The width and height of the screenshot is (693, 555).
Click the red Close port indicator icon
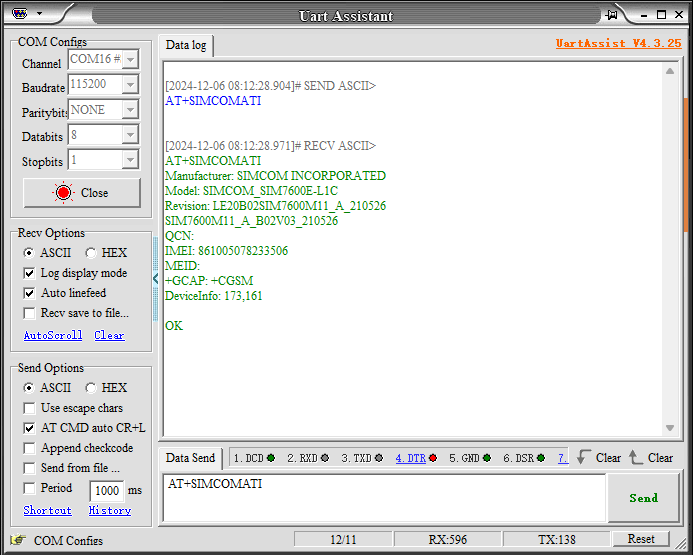pos(64,193)
